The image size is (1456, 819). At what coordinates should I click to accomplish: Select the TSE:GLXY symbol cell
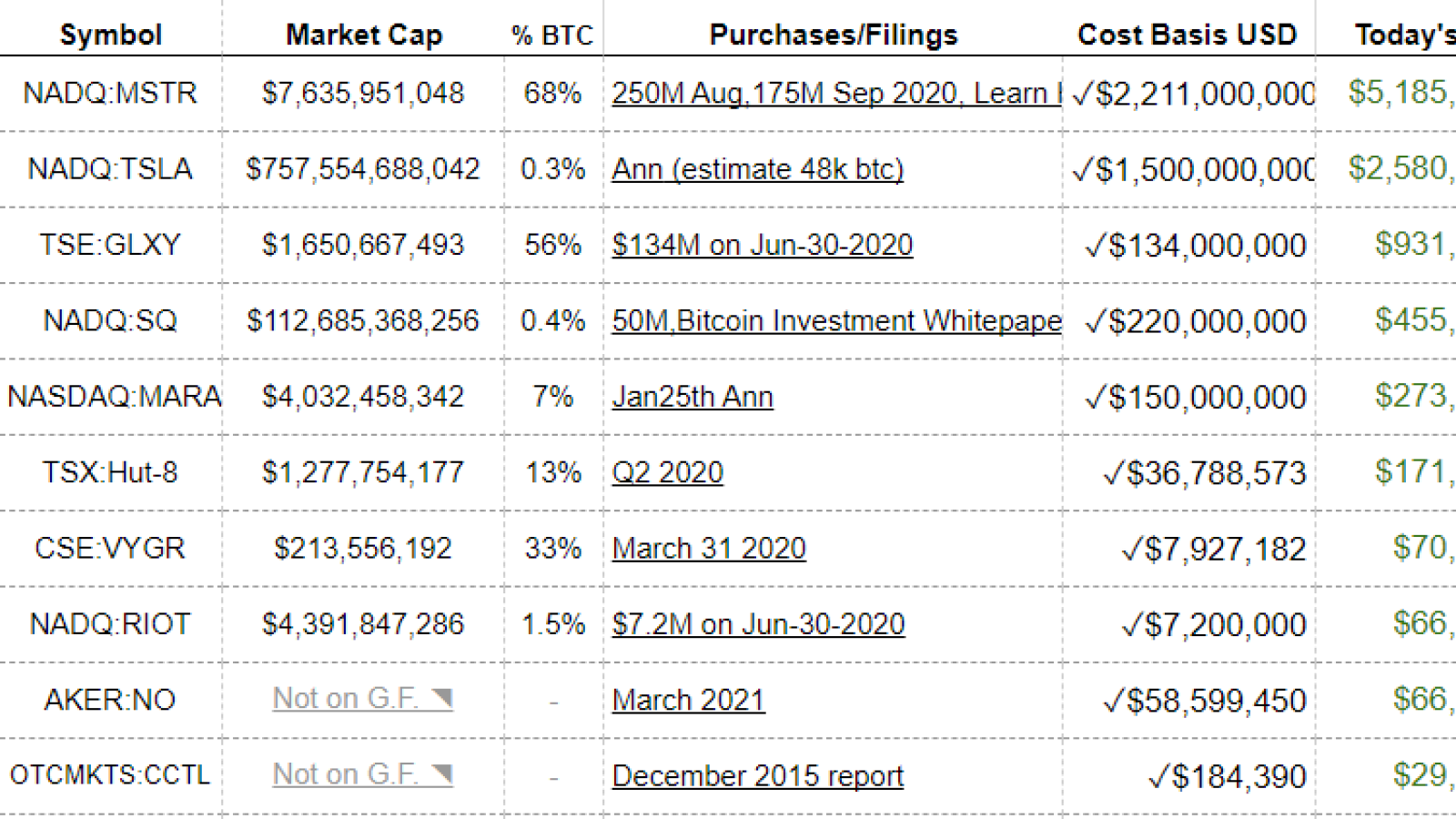pos(110,245)
